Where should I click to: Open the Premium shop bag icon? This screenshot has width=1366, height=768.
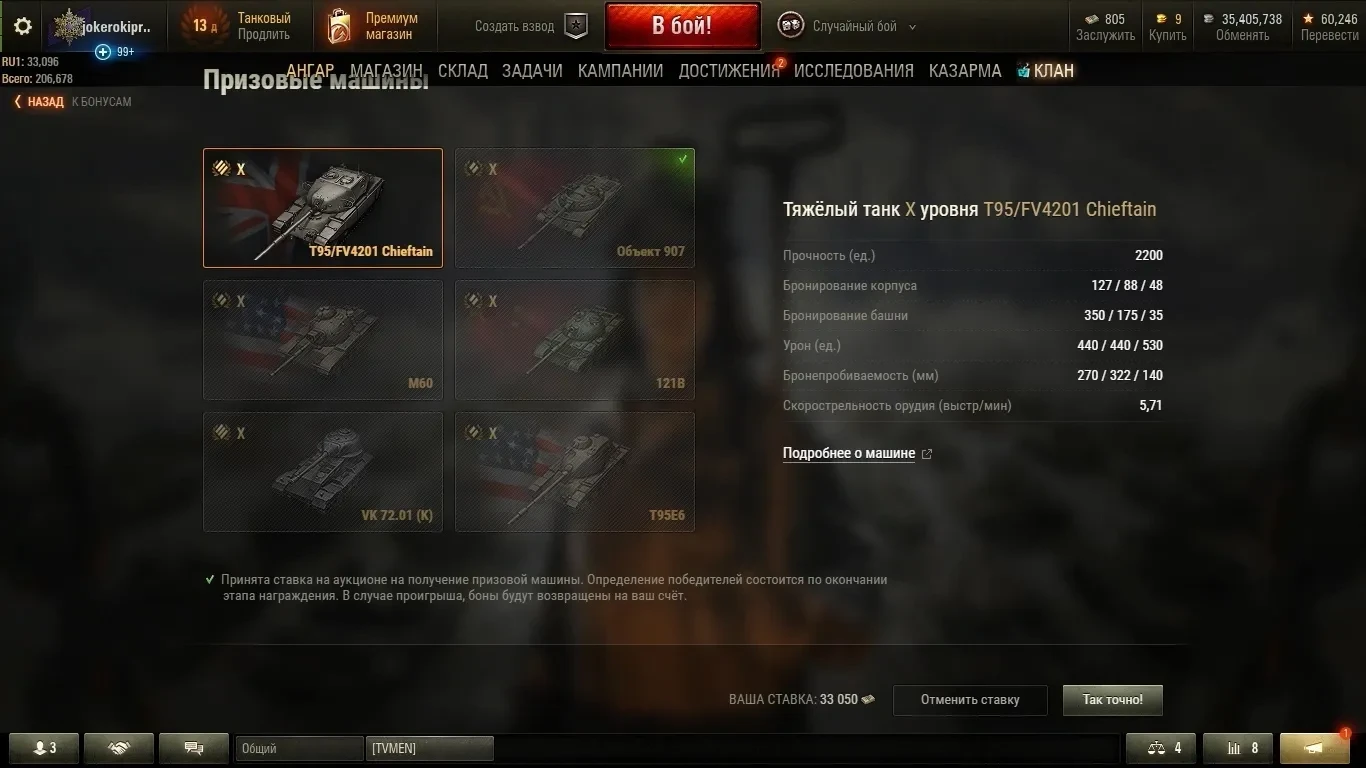[339, 27]
